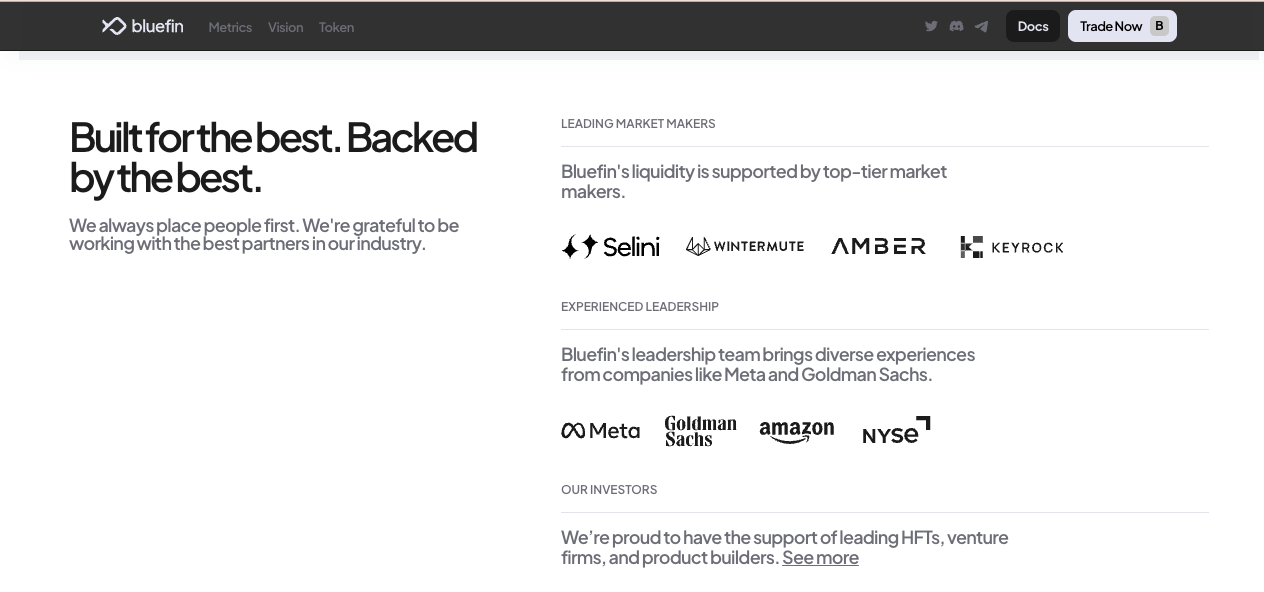Click the Goldman Sachs logo
This screenshot has width=1264, height=592.
point(700,431)
